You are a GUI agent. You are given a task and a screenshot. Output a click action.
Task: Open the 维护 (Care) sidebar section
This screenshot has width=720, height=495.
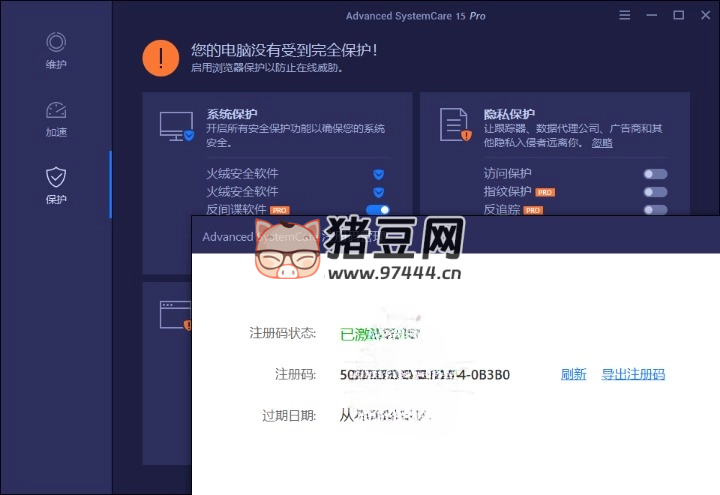point(56,51)
